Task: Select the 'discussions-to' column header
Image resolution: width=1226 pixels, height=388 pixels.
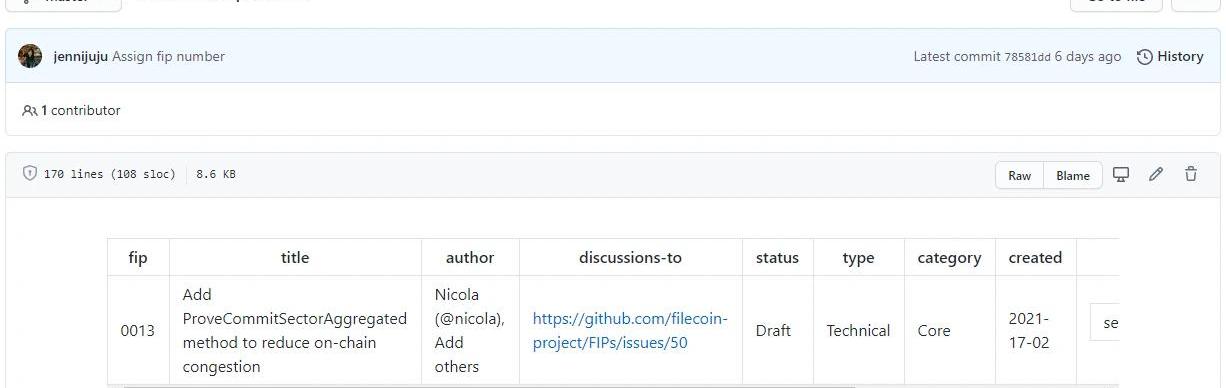Action: (x=630, y=257)
